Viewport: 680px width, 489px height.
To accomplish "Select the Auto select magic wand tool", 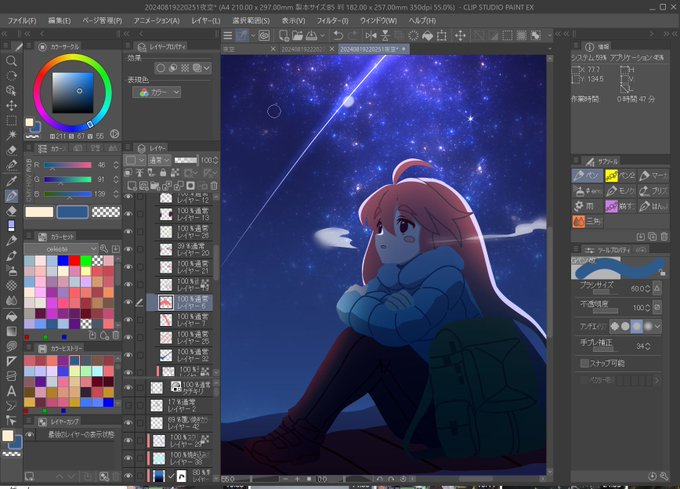I will point(11,135).
